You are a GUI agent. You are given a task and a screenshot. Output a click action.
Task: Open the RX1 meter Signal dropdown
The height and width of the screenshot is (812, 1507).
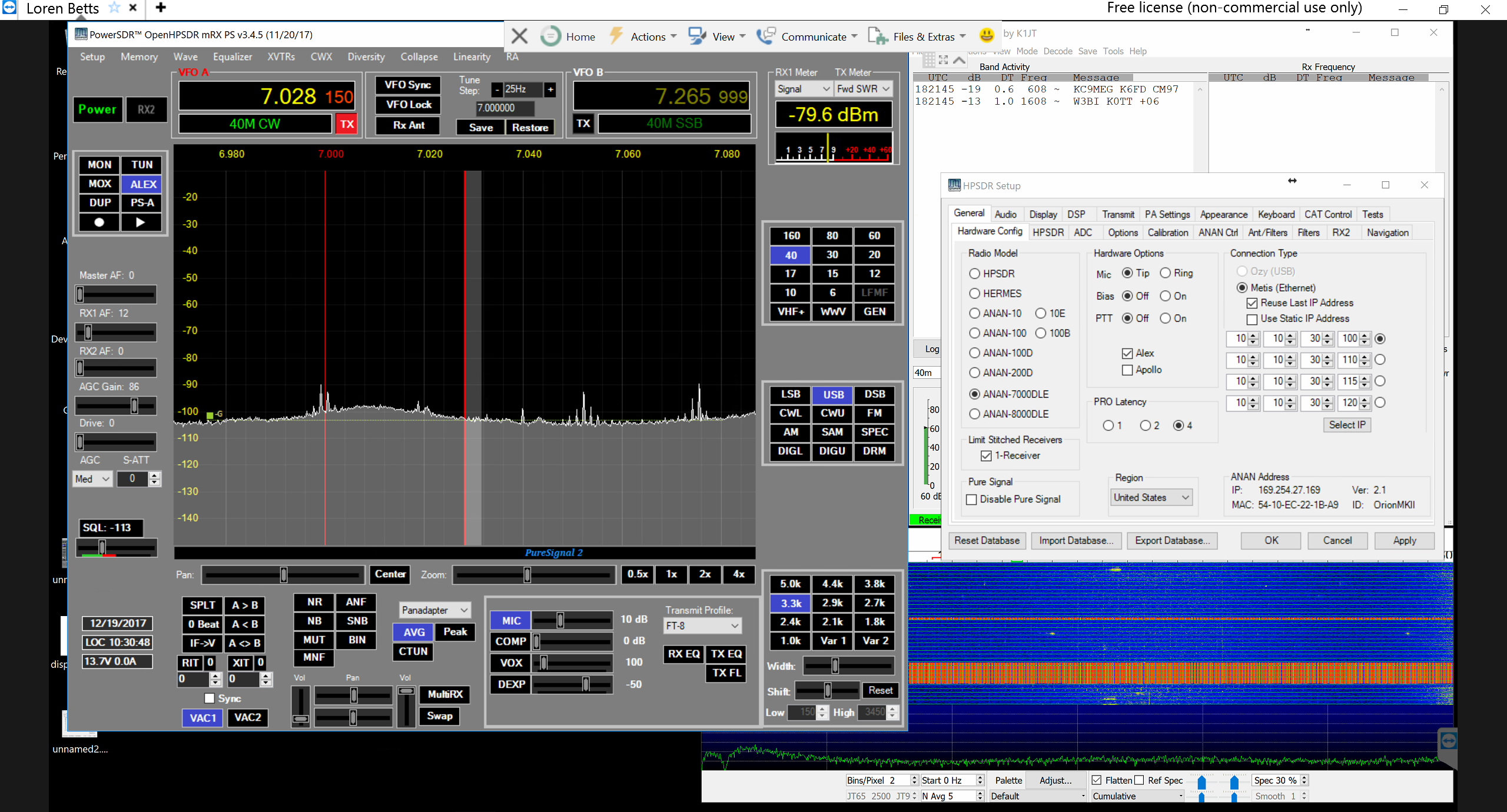[x=803, y=89]
